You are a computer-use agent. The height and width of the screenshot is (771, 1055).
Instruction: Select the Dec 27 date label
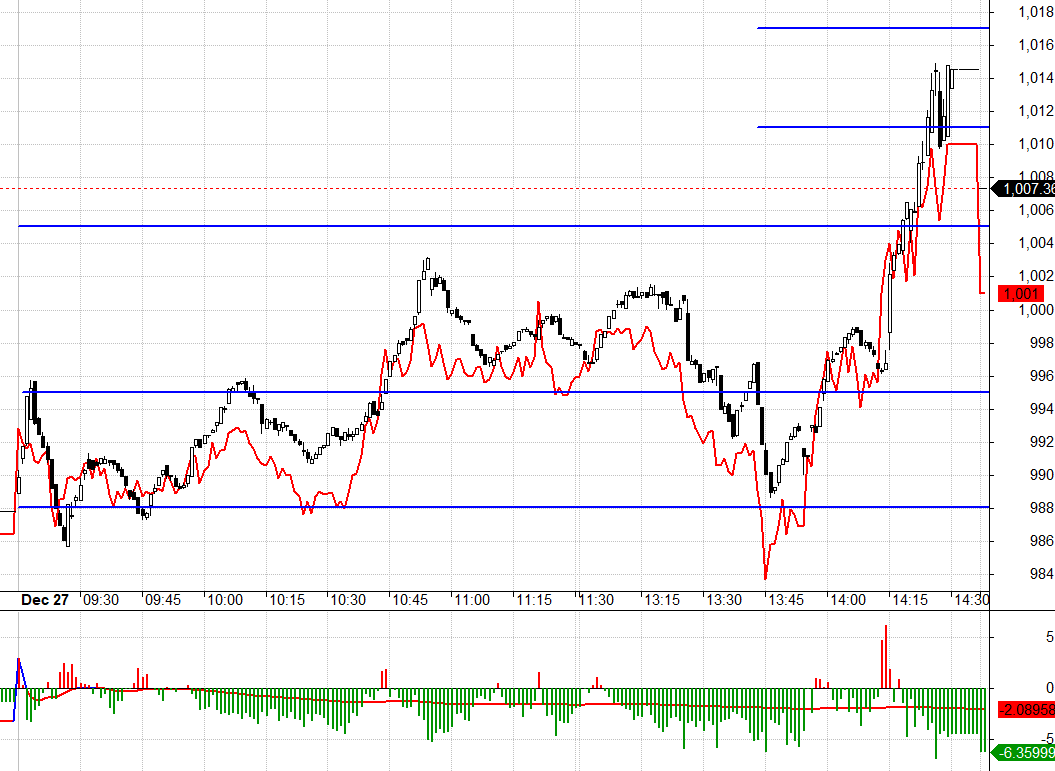pyautogui.click(x=44, y=599)
